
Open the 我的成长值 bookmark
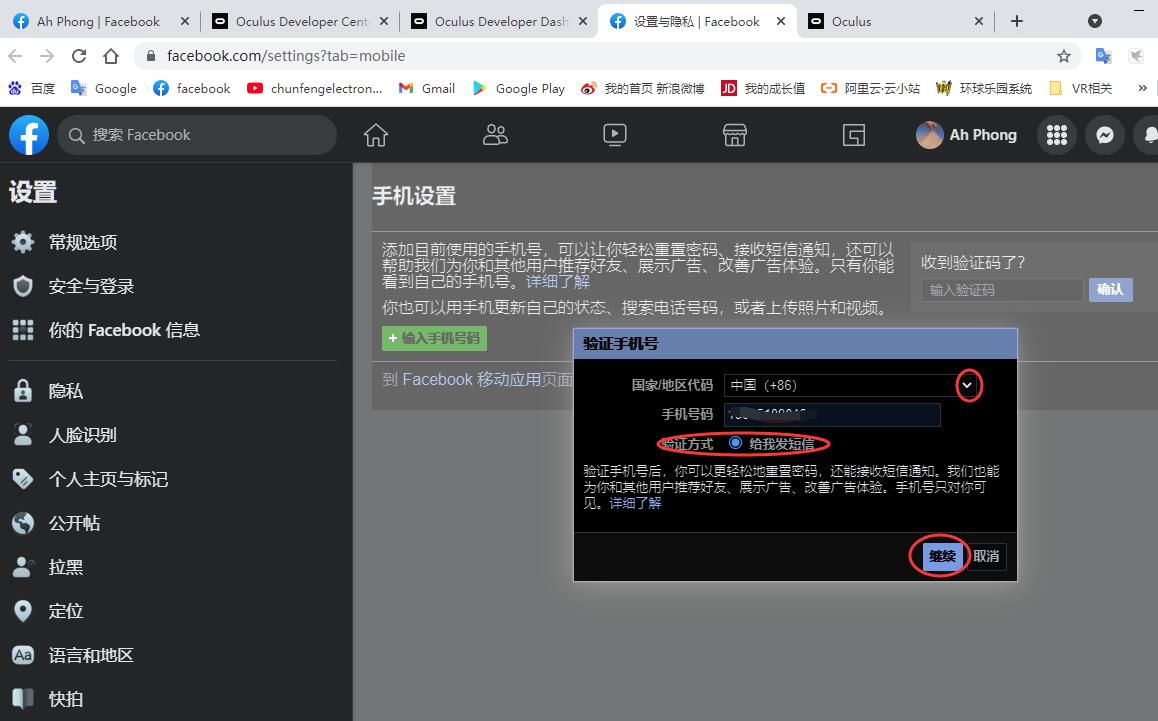click(x=763, y=89)
